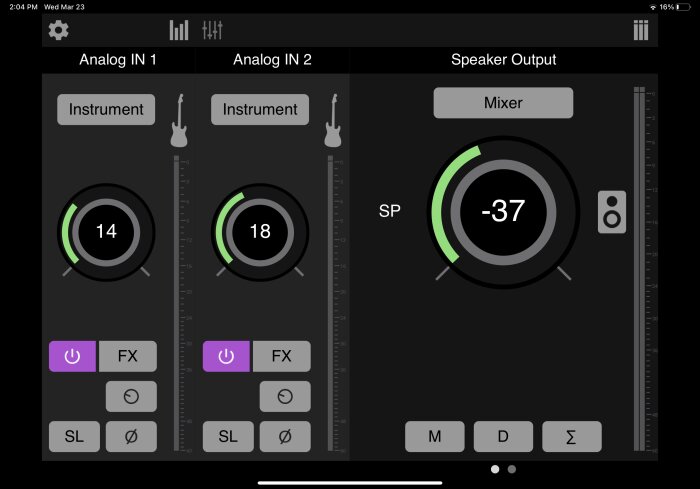This screenshot has width=700, height=489.
Task: Open FX for Analog IN 1
Action: 128,356
